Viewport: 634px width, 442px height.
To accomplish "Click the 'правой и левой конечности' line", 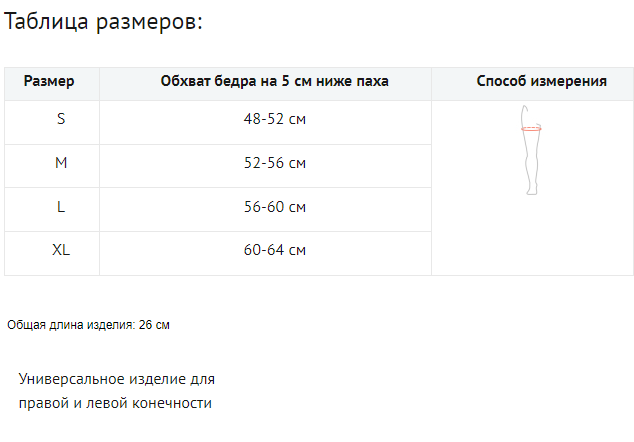I will point(116,403).
